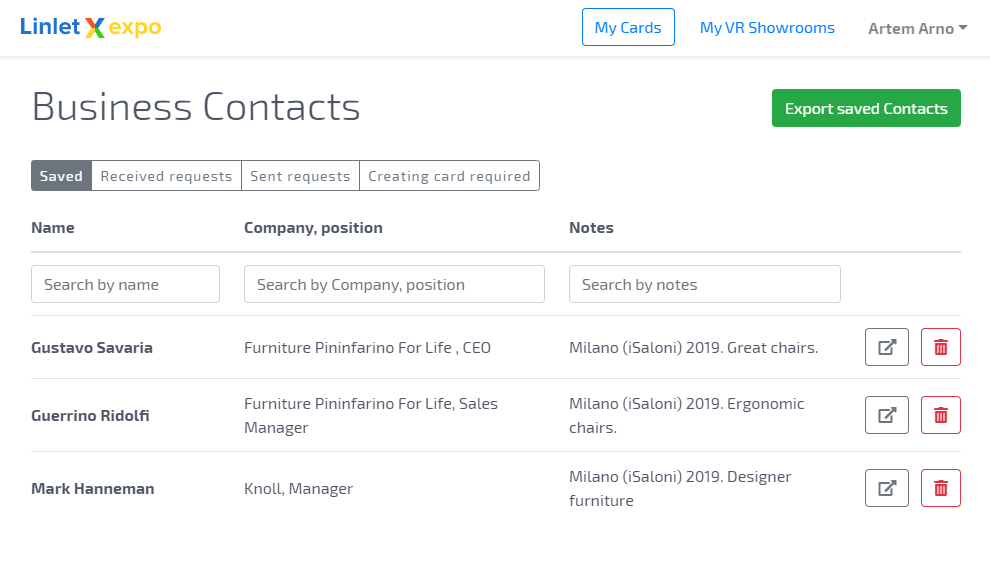The height and width of the screenshot is (570, 990).
Task: Open edit icon for Guerrino Ridolfi
Action: (x=886, y=415)
